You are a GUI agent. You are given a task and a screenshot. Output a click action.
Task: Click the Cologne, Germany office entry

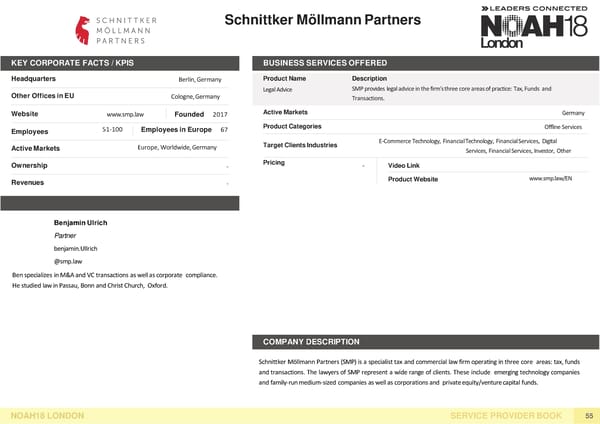(195, 96)
